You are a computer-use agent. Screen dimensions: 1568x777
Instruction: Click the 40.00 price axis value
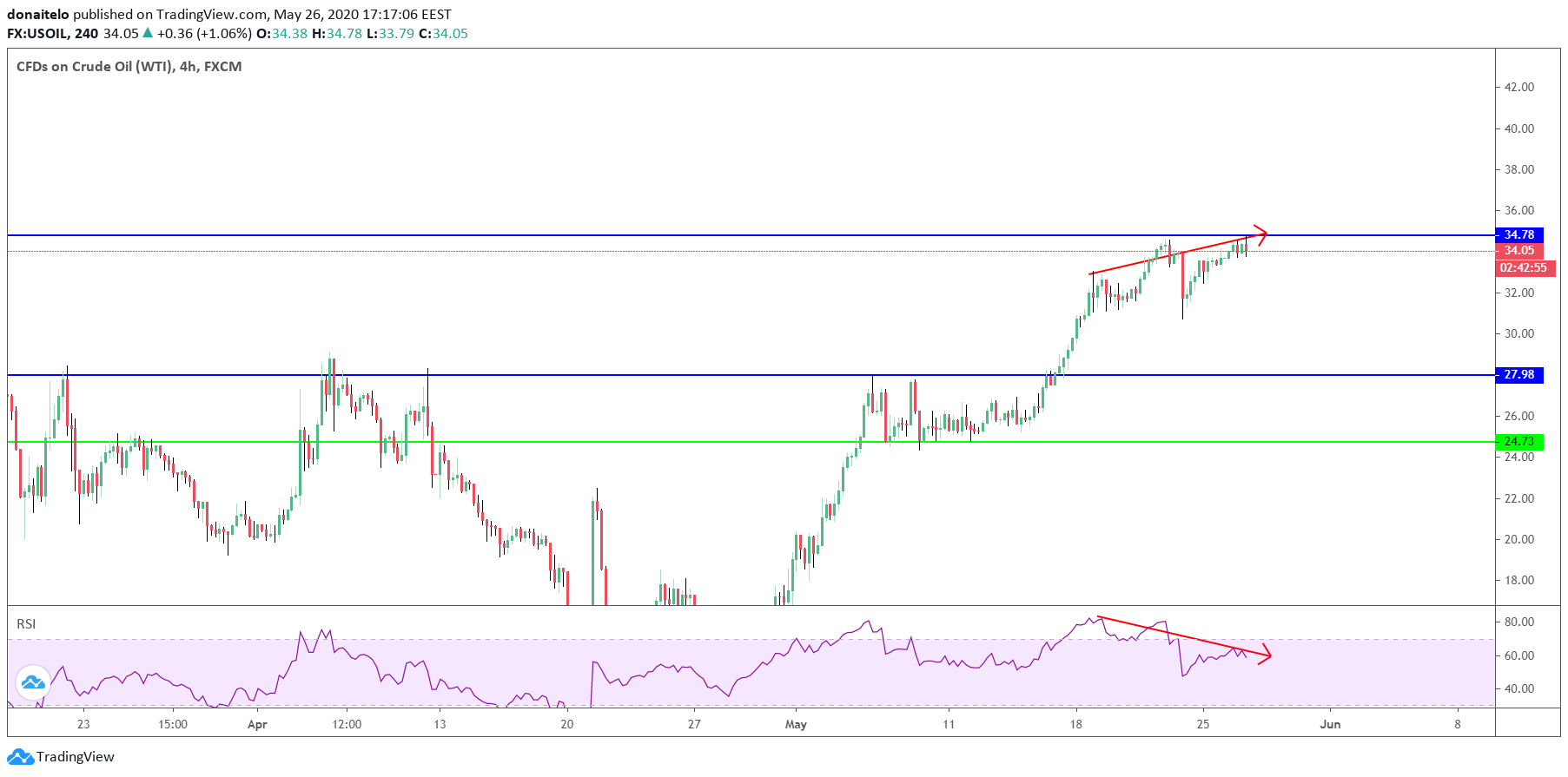(1519, 128)
